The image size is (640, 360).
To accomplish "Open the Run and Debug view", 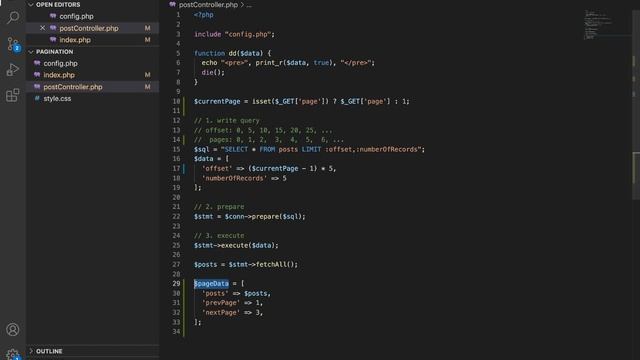I will click(13, 70).
